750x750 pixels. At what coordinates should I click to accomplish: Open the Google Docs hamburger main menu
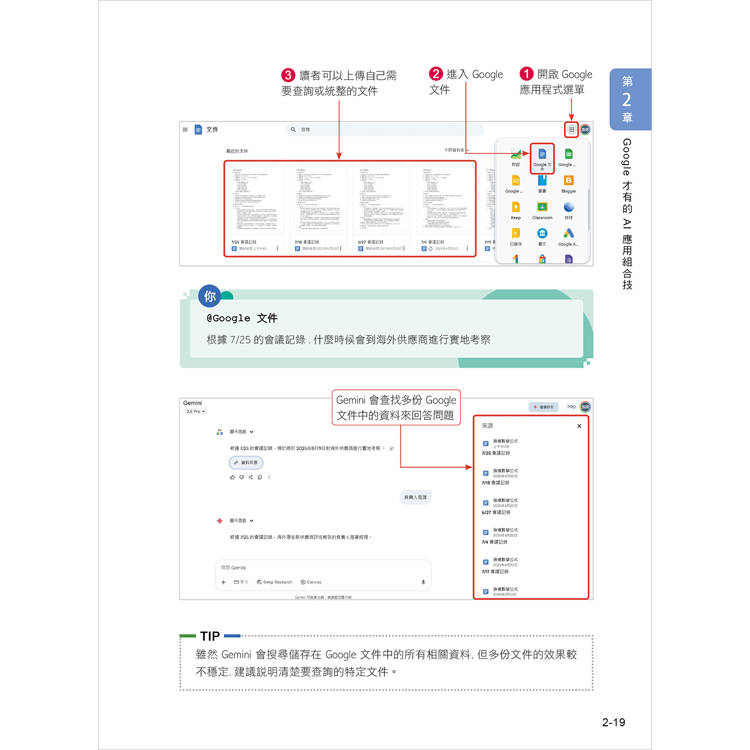click(x=185, y=130)
